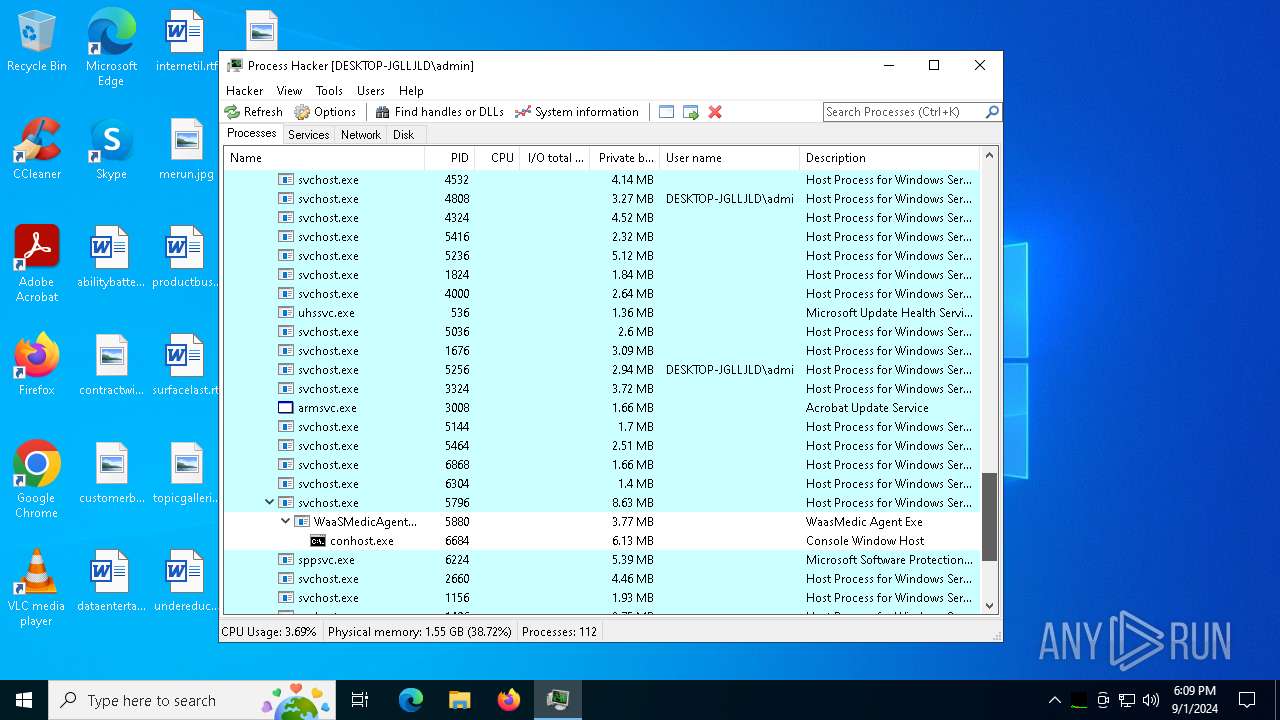Click the find window toolbar icon
Screen dimensions: 1280x720
(x=667, y=112)
